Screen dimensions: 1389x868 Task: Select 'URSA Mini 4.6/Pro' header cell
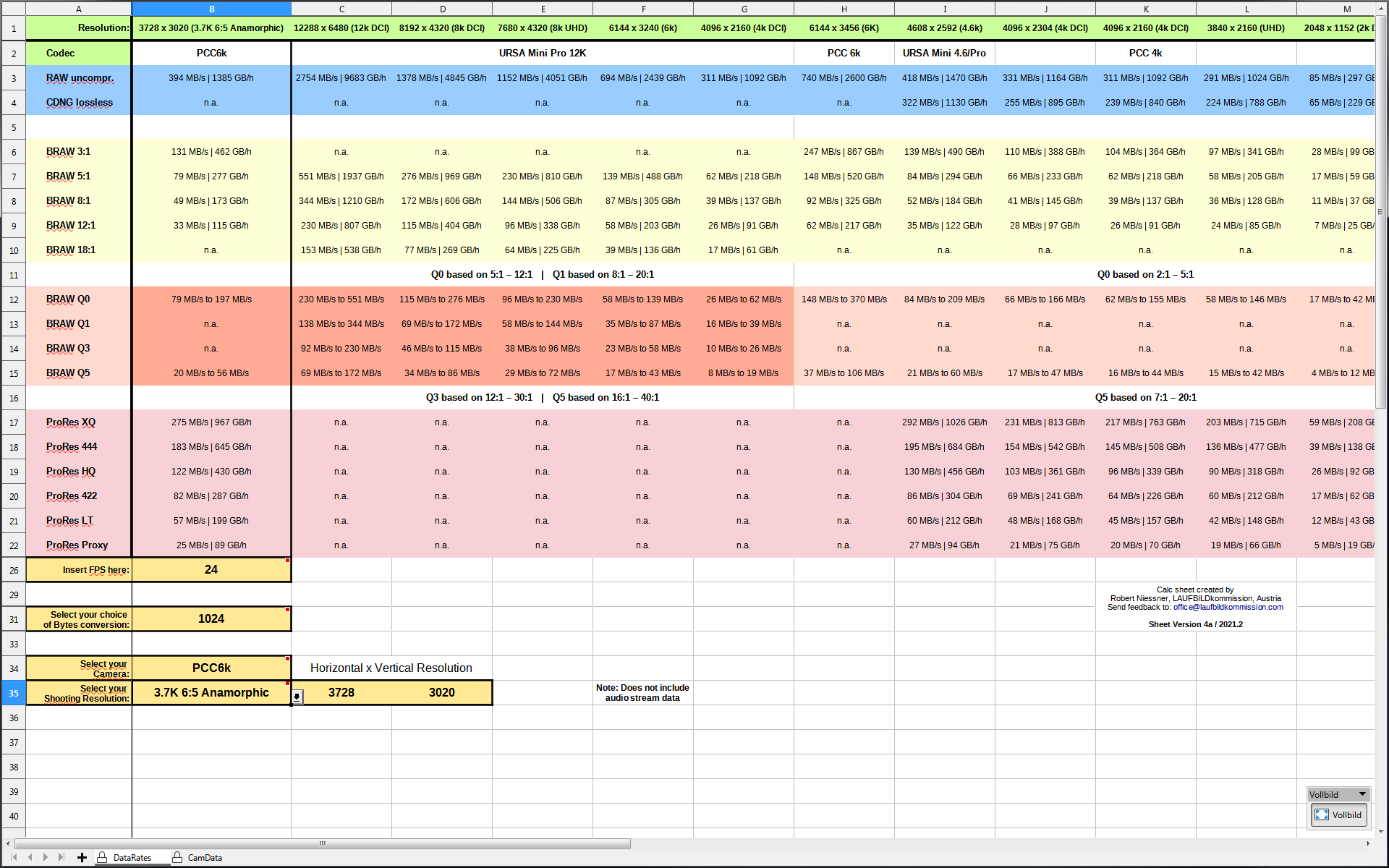944,53
